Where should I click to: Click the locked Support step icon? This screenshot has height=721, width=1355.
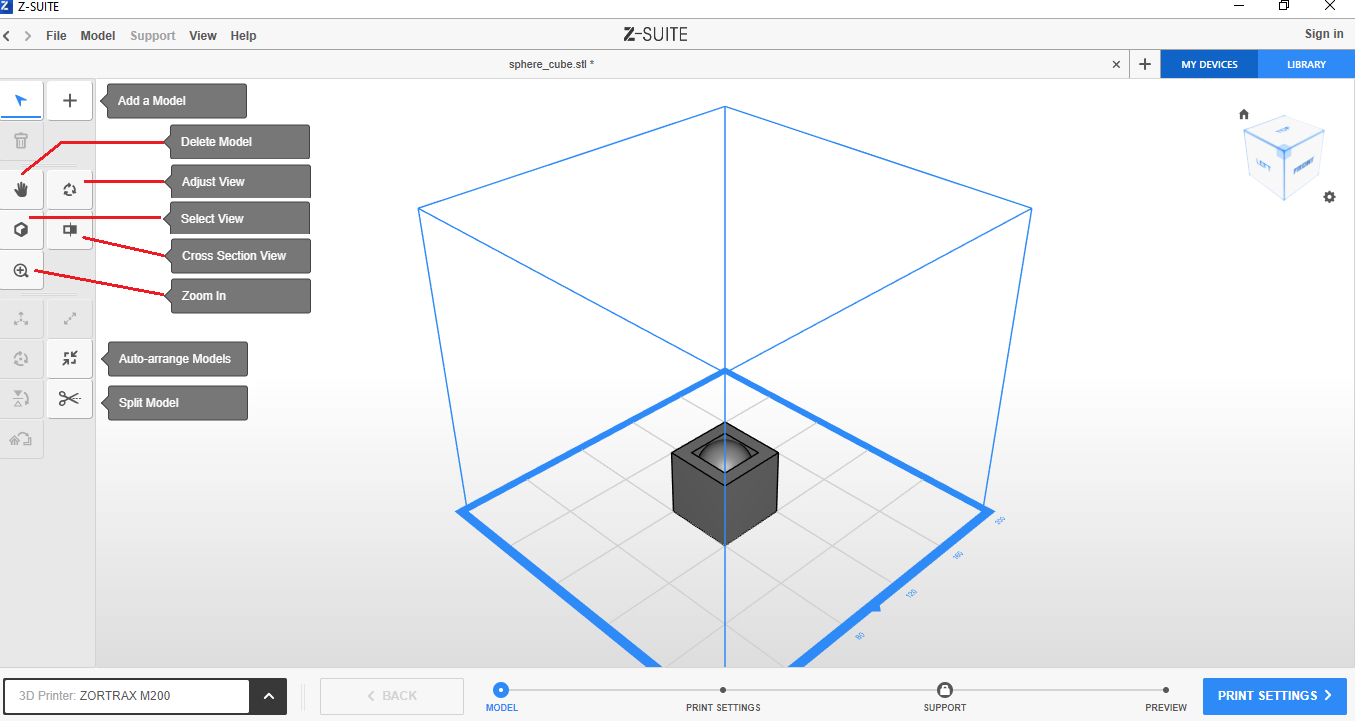[x=944, y=690]
